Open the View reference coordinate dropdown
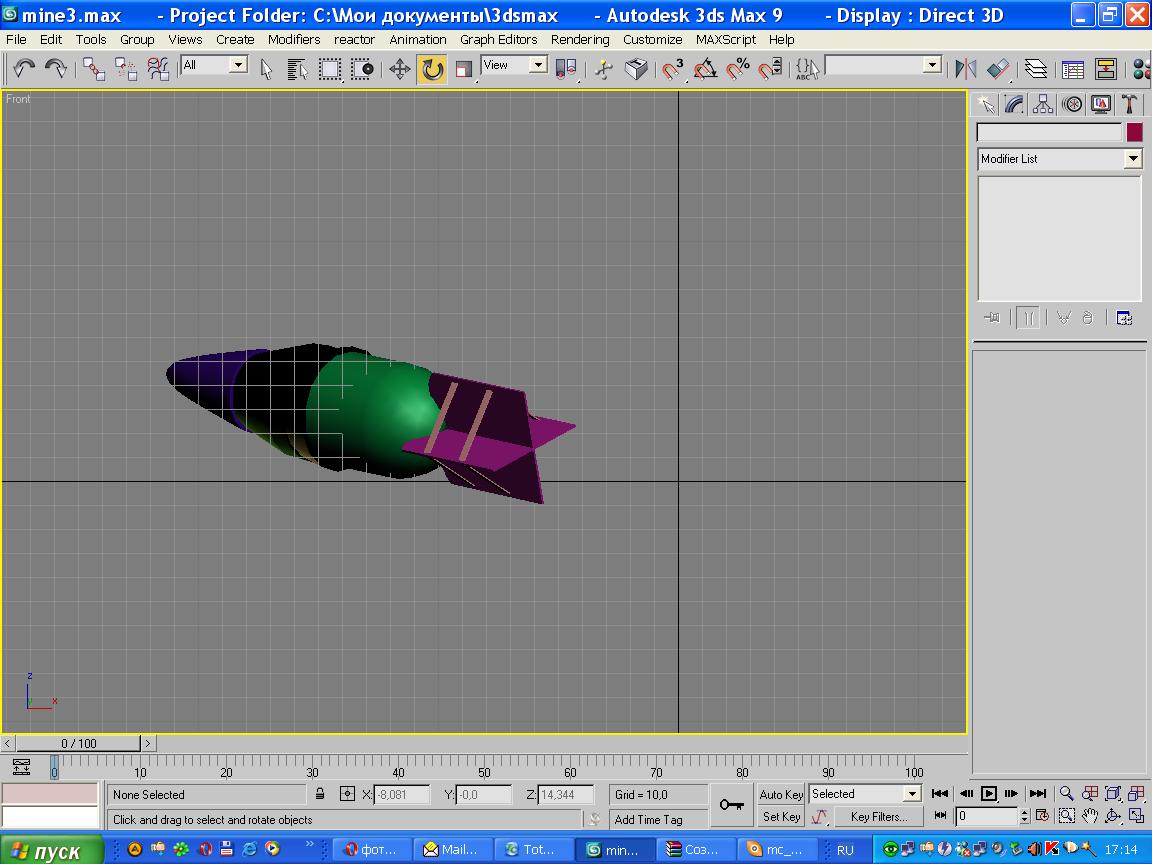Image resolution: width=1152 pixels, height=864 pixels. point(537,65)
